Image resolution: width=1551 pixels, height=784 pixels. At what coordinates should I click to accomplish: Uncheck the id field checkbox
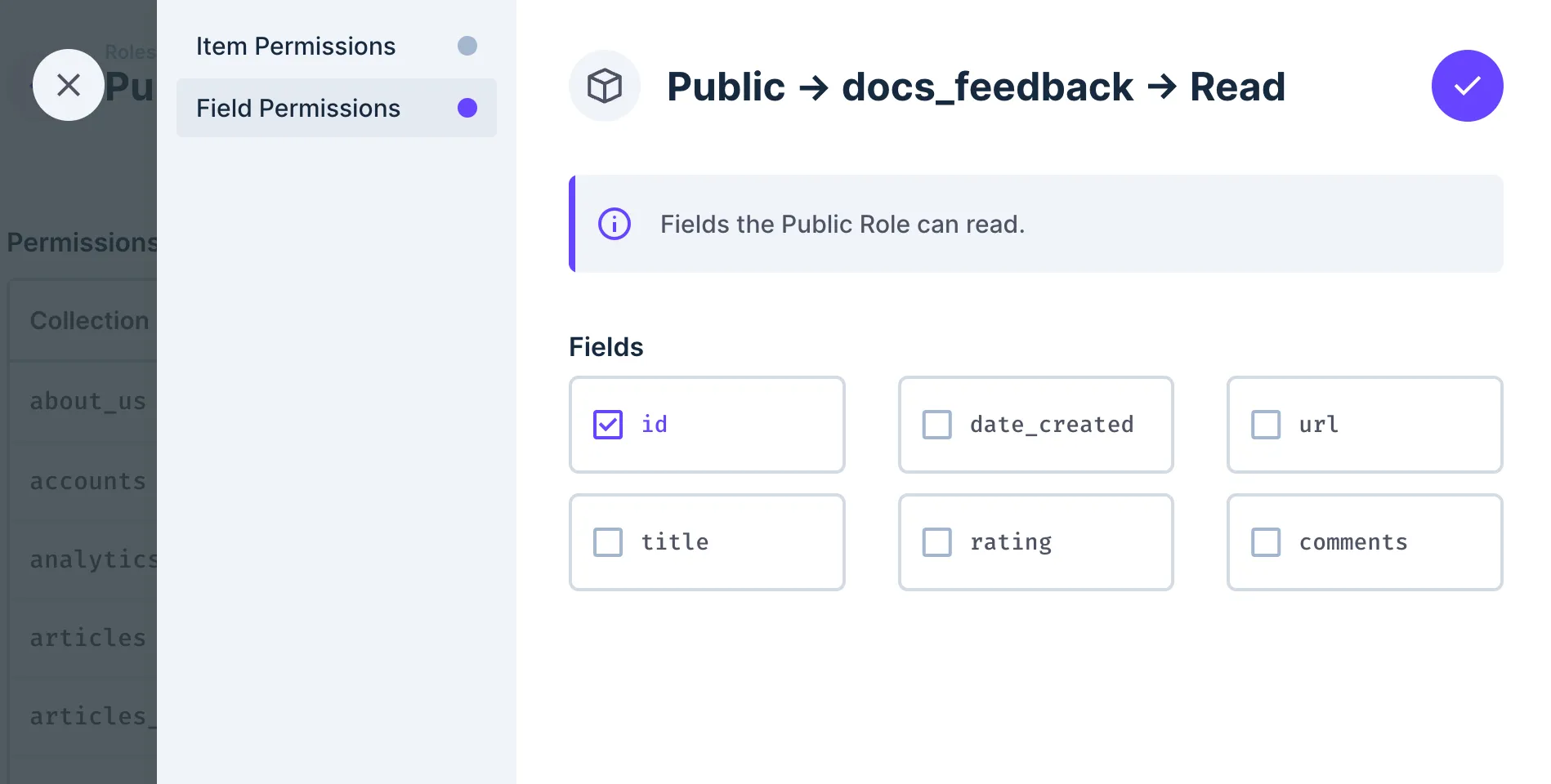click(607, 424)
